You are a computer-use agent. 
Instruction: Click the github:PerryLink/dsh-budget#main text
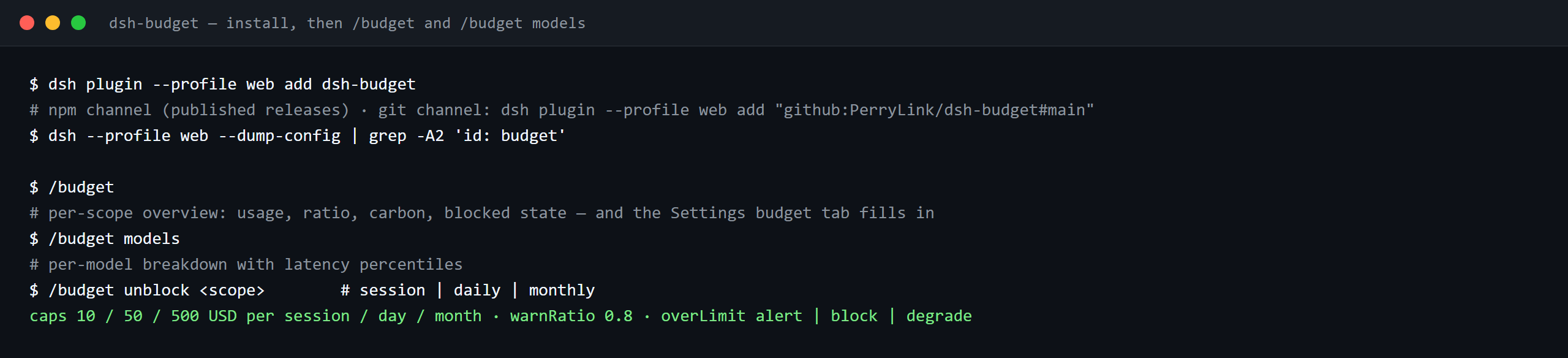[934, 110]
